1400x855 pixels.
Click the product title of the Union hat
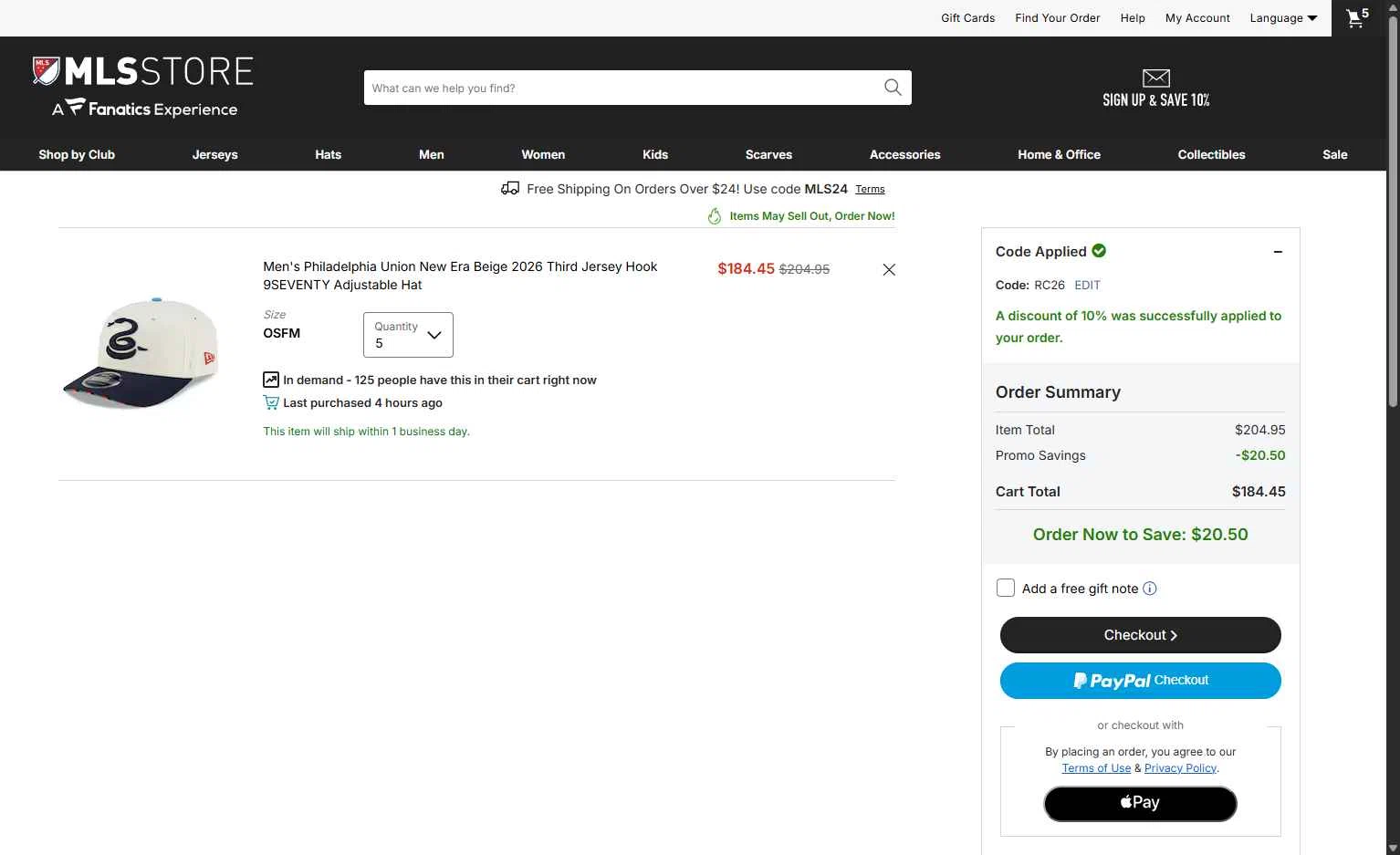460,276
